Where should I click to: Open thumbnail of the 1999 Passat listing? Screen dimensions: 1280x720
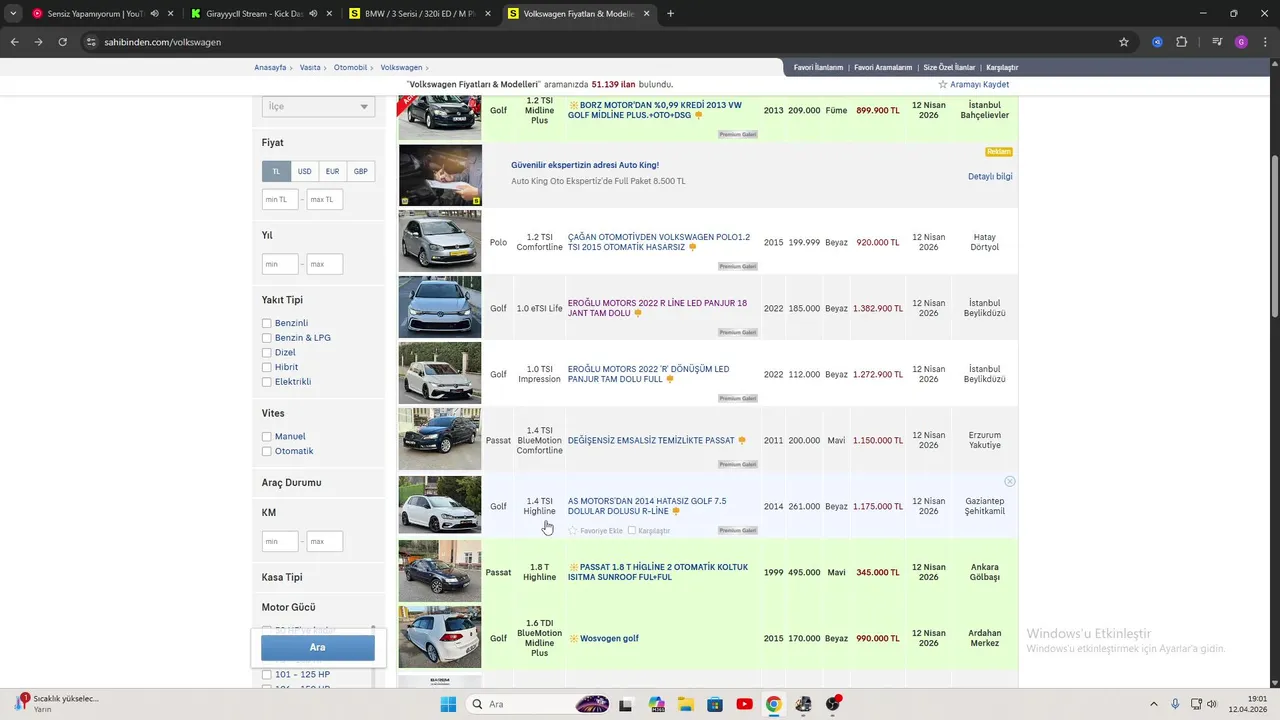tap(440, 571)
